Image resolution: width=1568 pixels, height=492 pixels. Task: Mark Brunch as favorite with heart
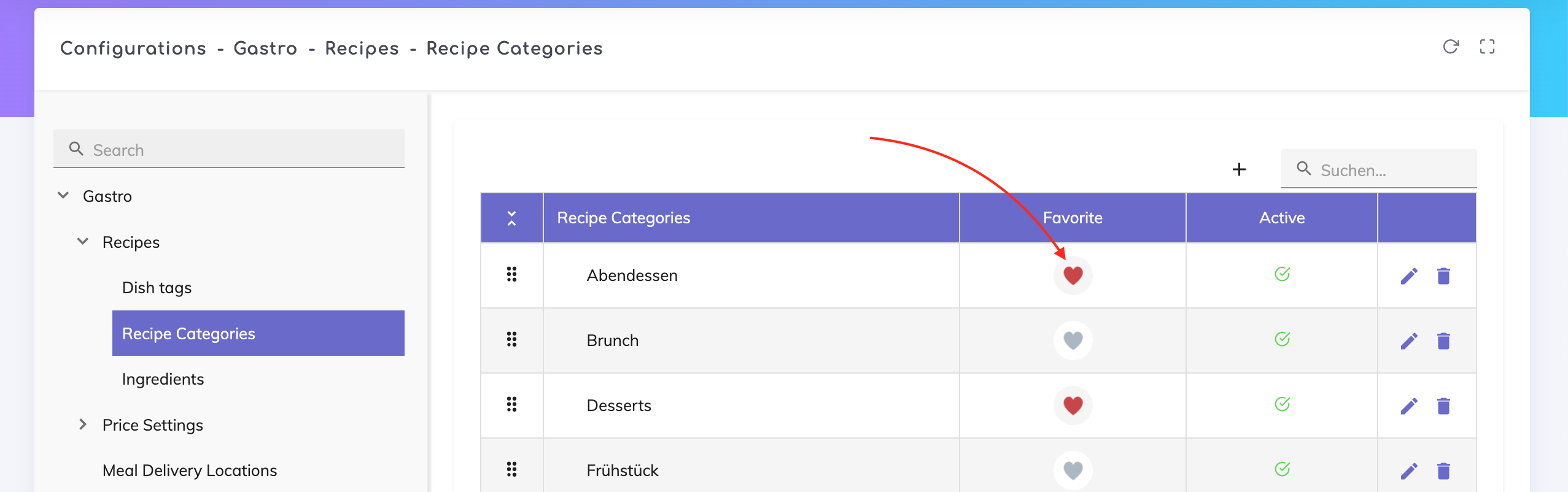click(x=1073, y=340)
